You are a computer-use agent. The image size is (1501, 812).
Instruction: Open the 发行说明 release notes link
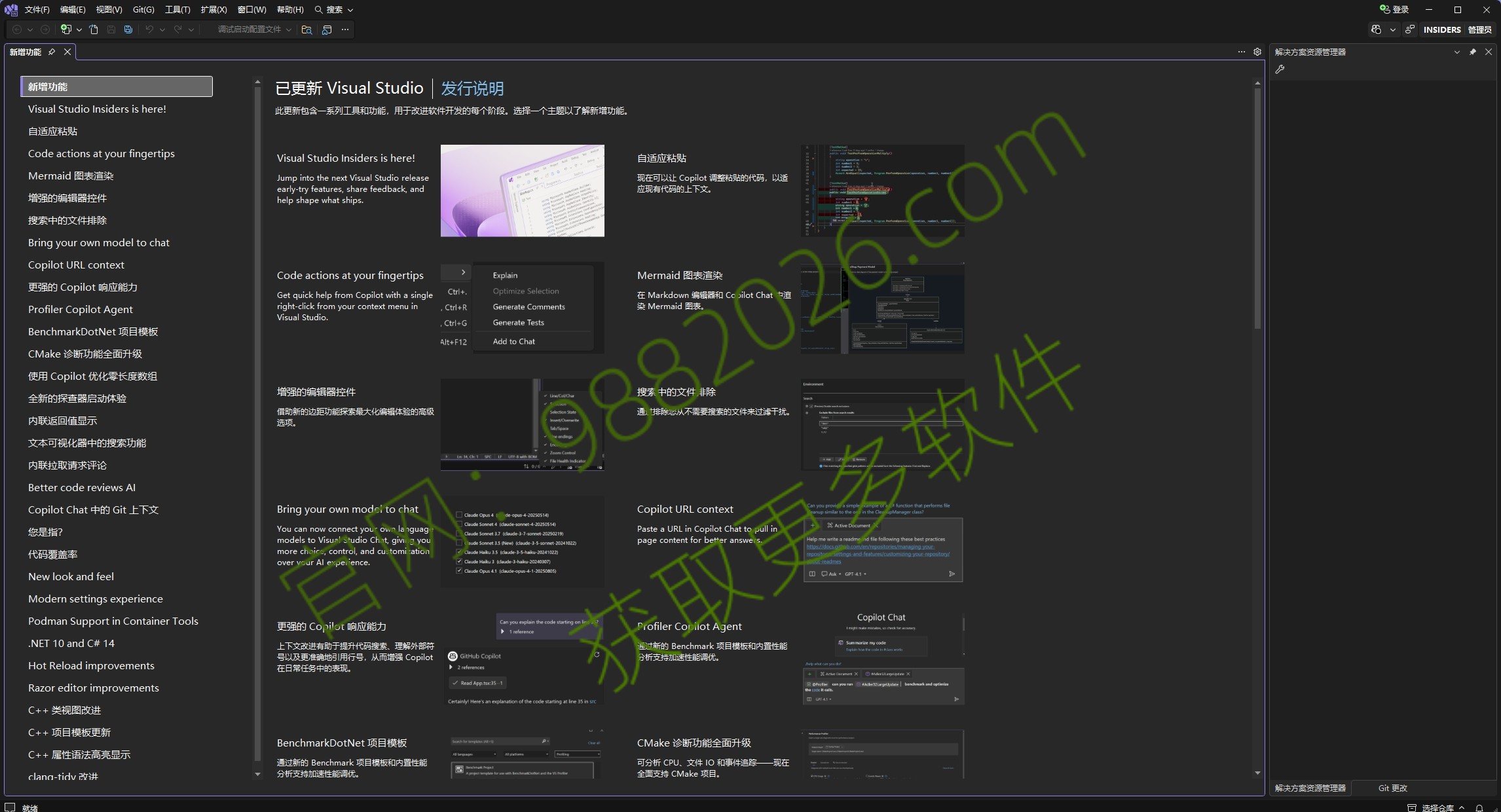coord(472,88)
